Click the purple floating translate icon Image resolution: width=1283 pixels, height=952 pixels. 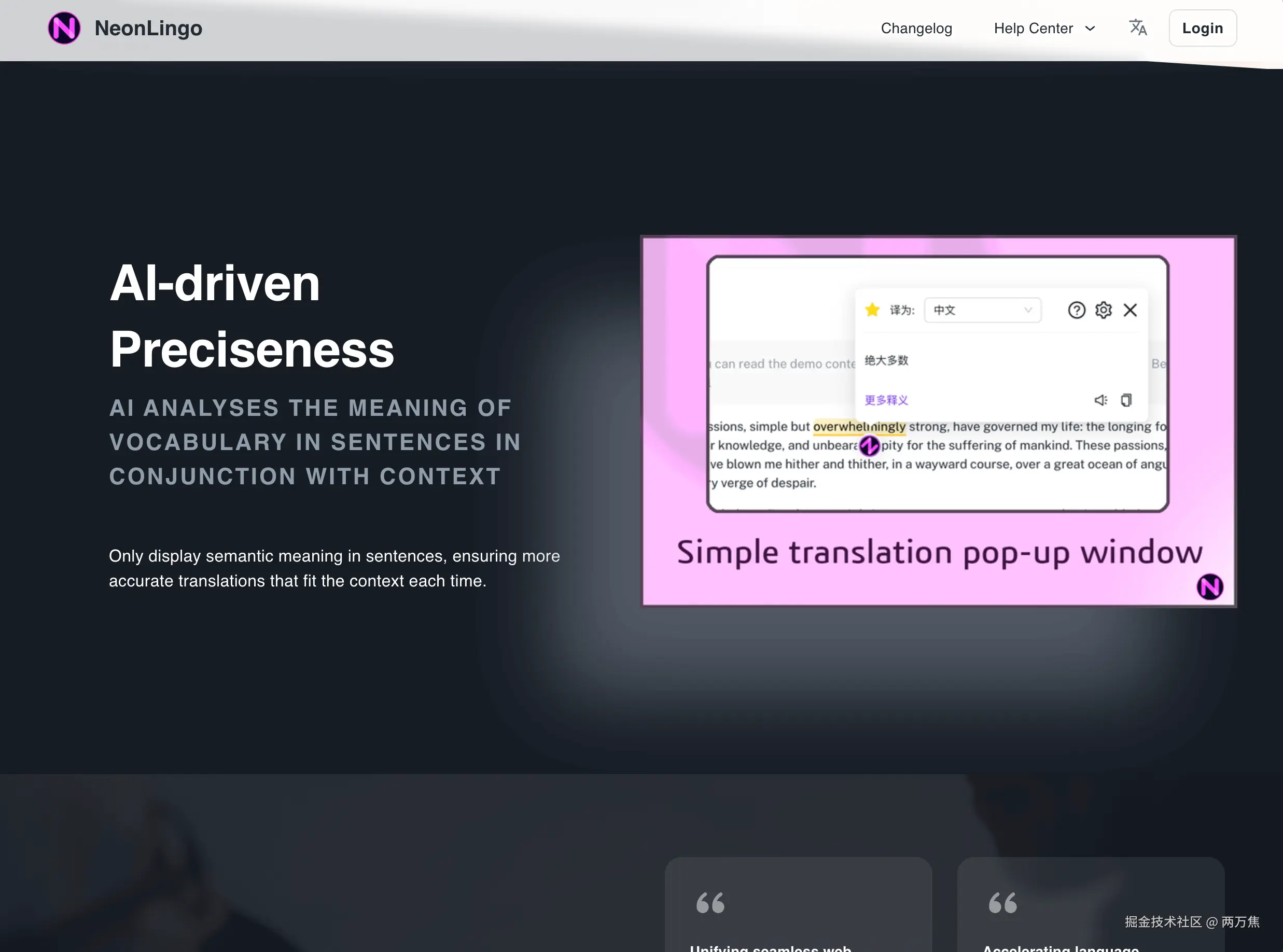869,445
